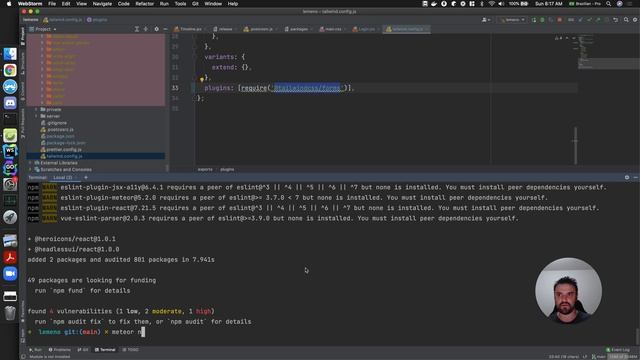Switch to the Timeline.jsx editor tab

pos(189,29)
